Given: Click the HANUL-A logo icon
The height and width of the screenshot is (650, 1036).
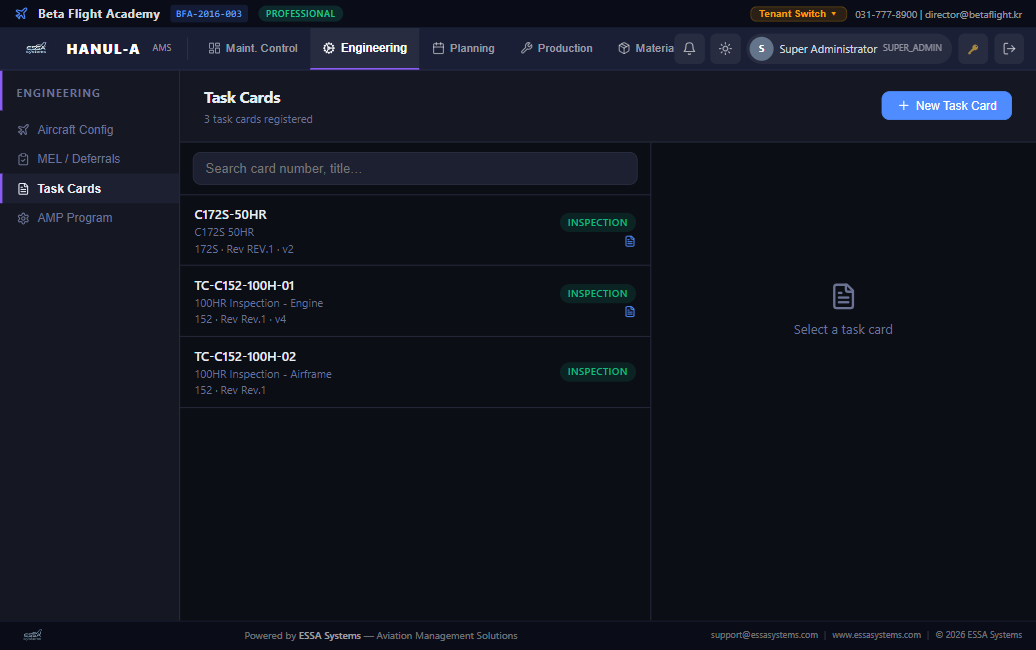Looking at the screenshot, I should [x=36, y=48].
